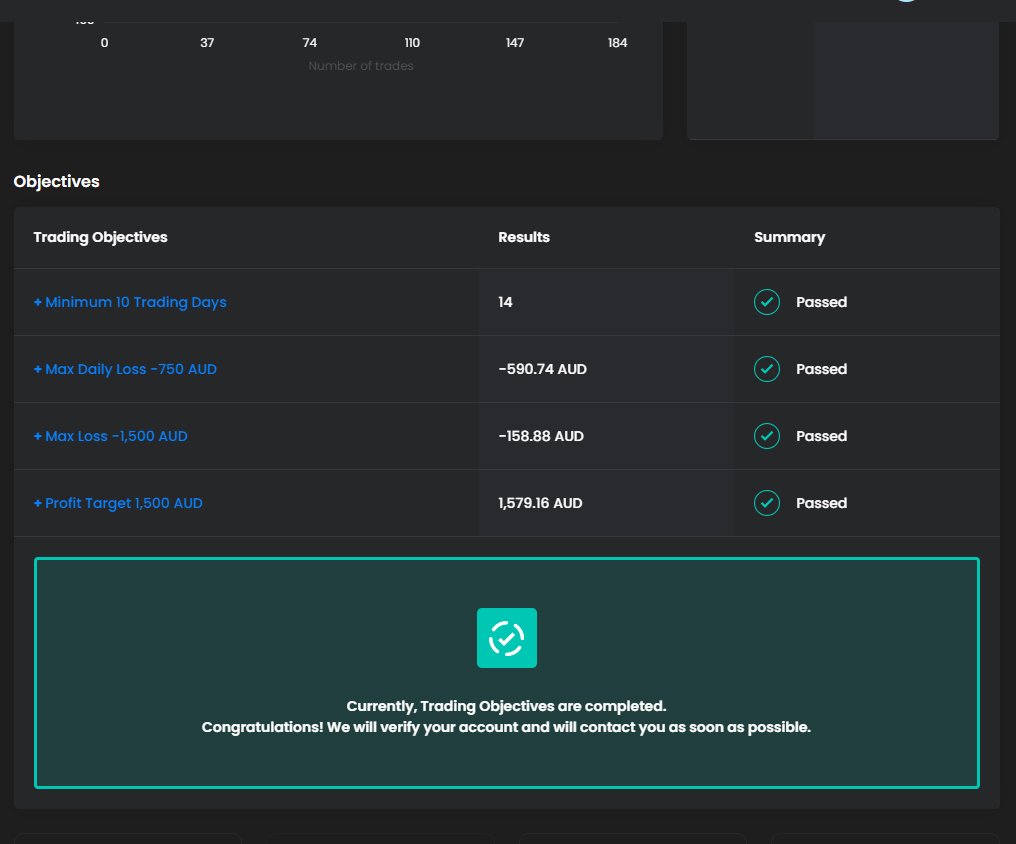Click the Passed checkmark icon for Profit Target

click(767, 503)
